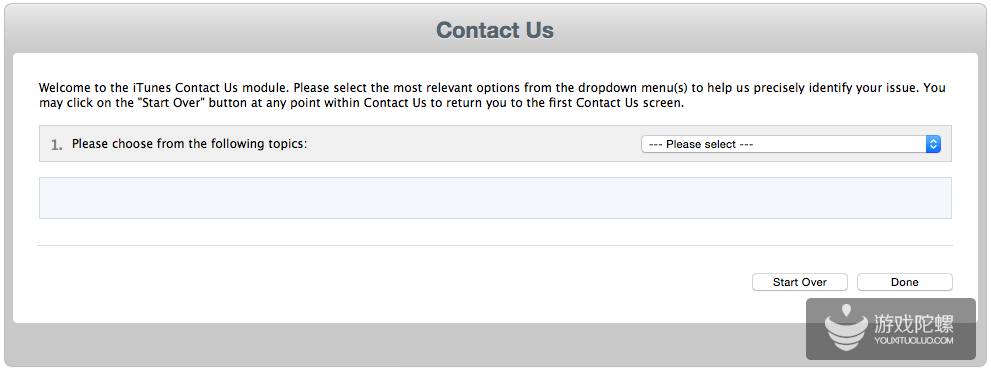Click the YOUXITUOLUO.COM watermark text

[x=914, y=340]
